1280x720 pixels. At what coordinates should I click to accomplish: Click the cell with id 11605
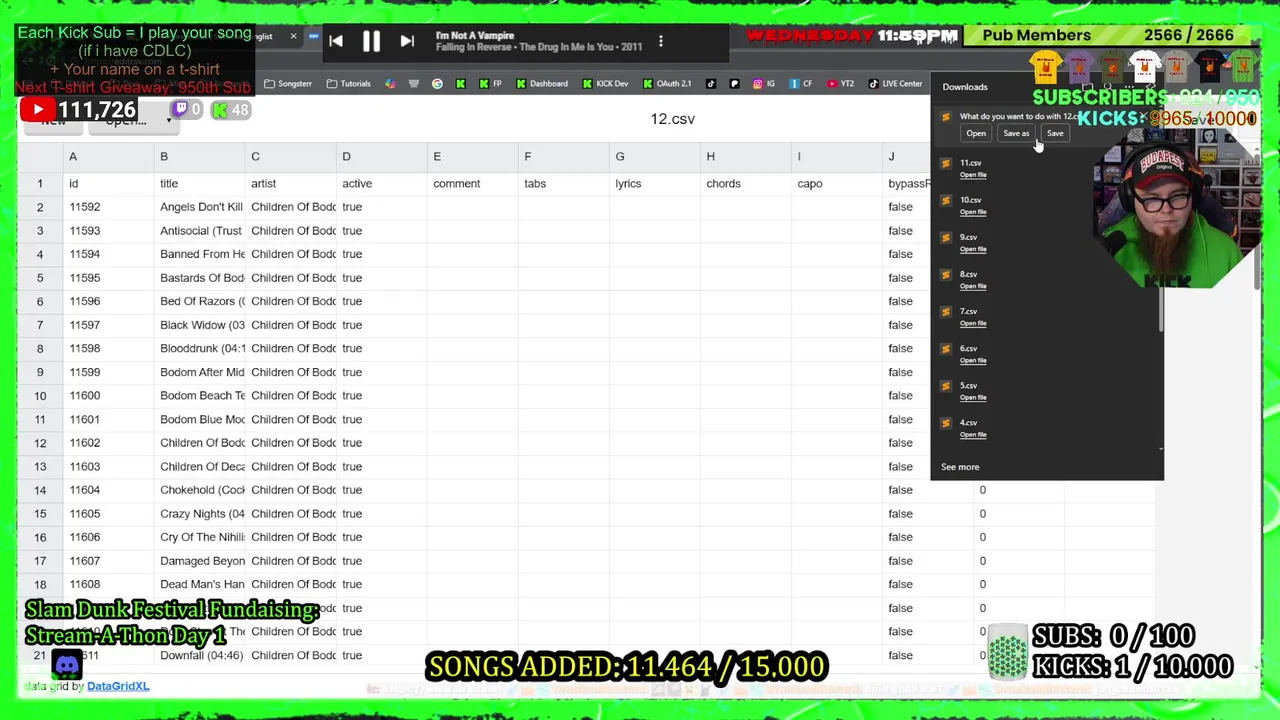[x=109, y=514]
